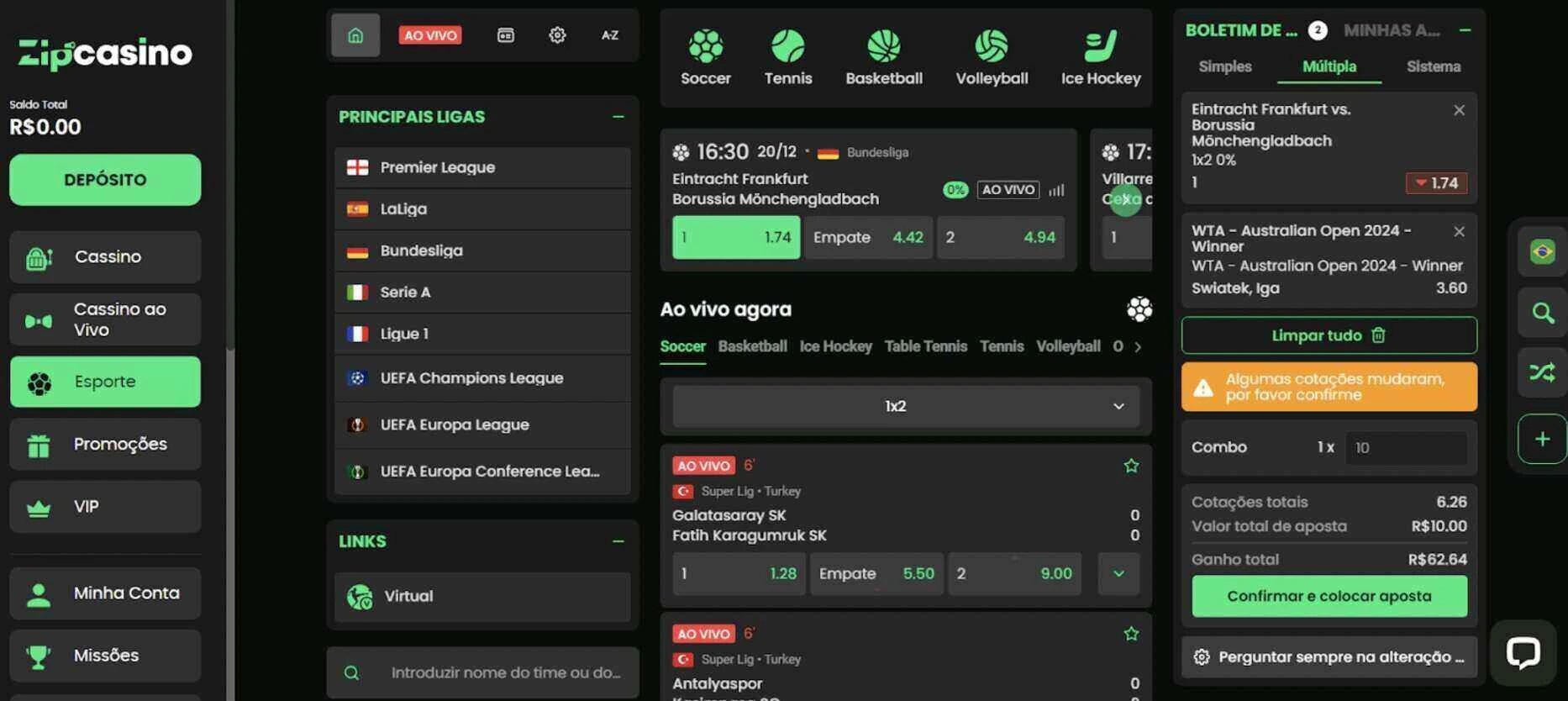Select the Soccer sport icon
The height and width of the screenshot is (701, 1568).
pyautogui.click(x=705, y=57)
